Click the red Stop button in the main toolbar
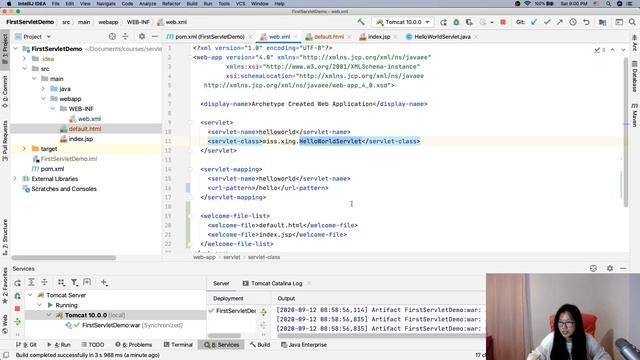This screenshot has width=640, height=360. pyautogui.click(x=503, y=22)
